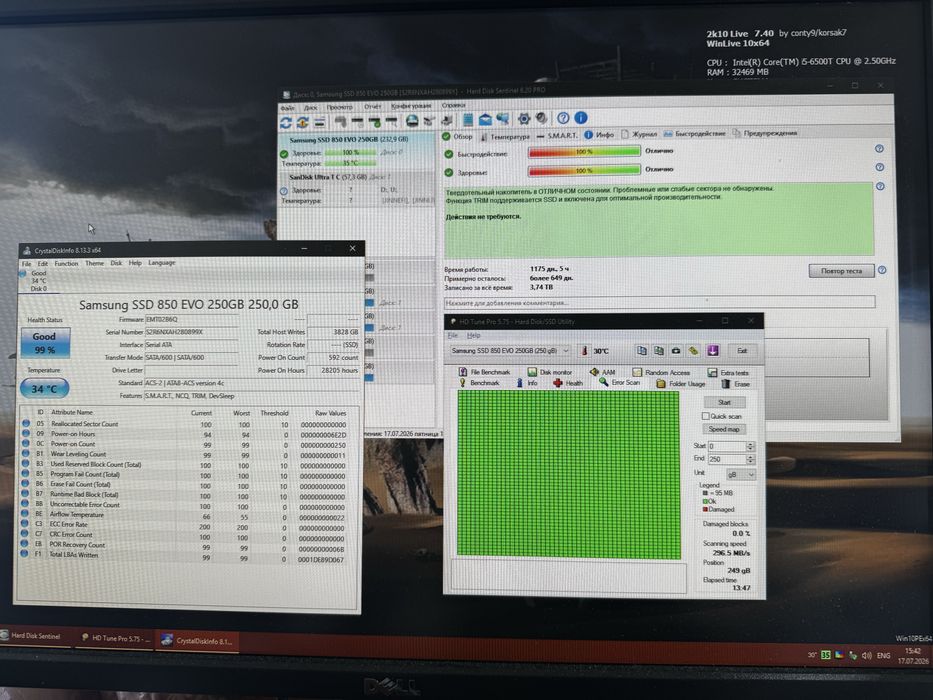Viewport: 933px width, 700px height.
Task: Click the comment input field in Hard Disk Sentinel
Action: (x=659, y=302)
